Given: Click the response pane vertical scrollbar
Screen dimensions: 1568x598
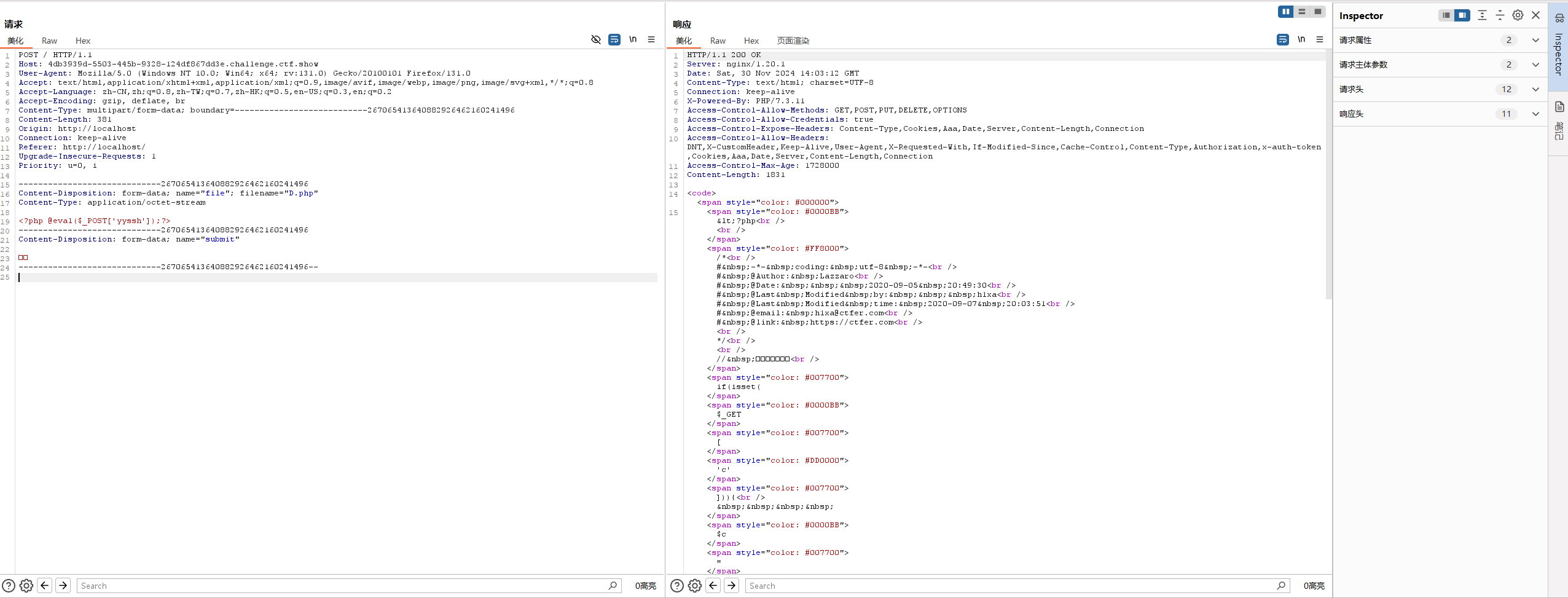Looking at the screenshot, I should click(1328, 175).
